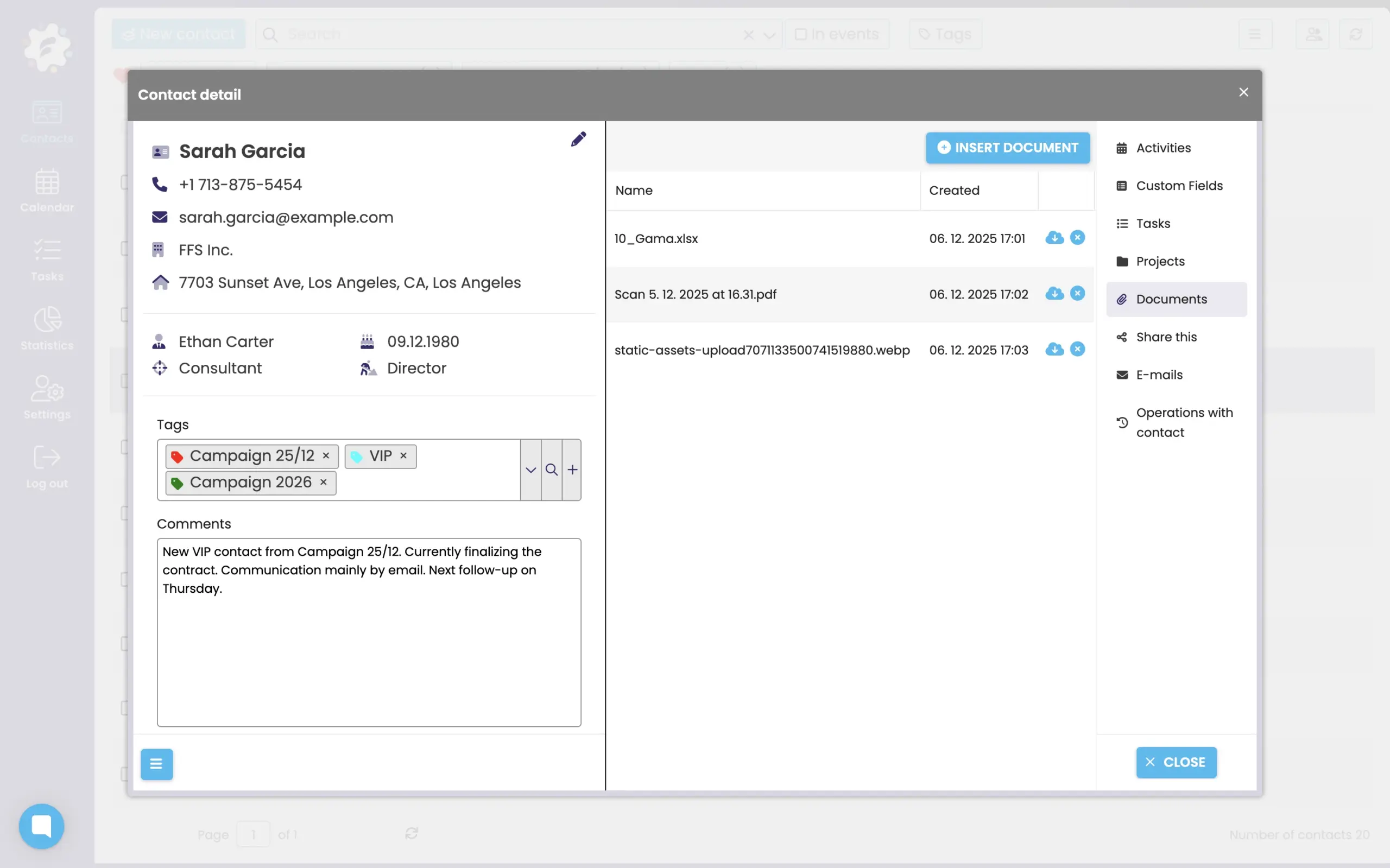Sort documents by Name column header
Image resolution: width=1390 pixels, height=868 pixels.
pyautogui.click(x=634, y=191)
